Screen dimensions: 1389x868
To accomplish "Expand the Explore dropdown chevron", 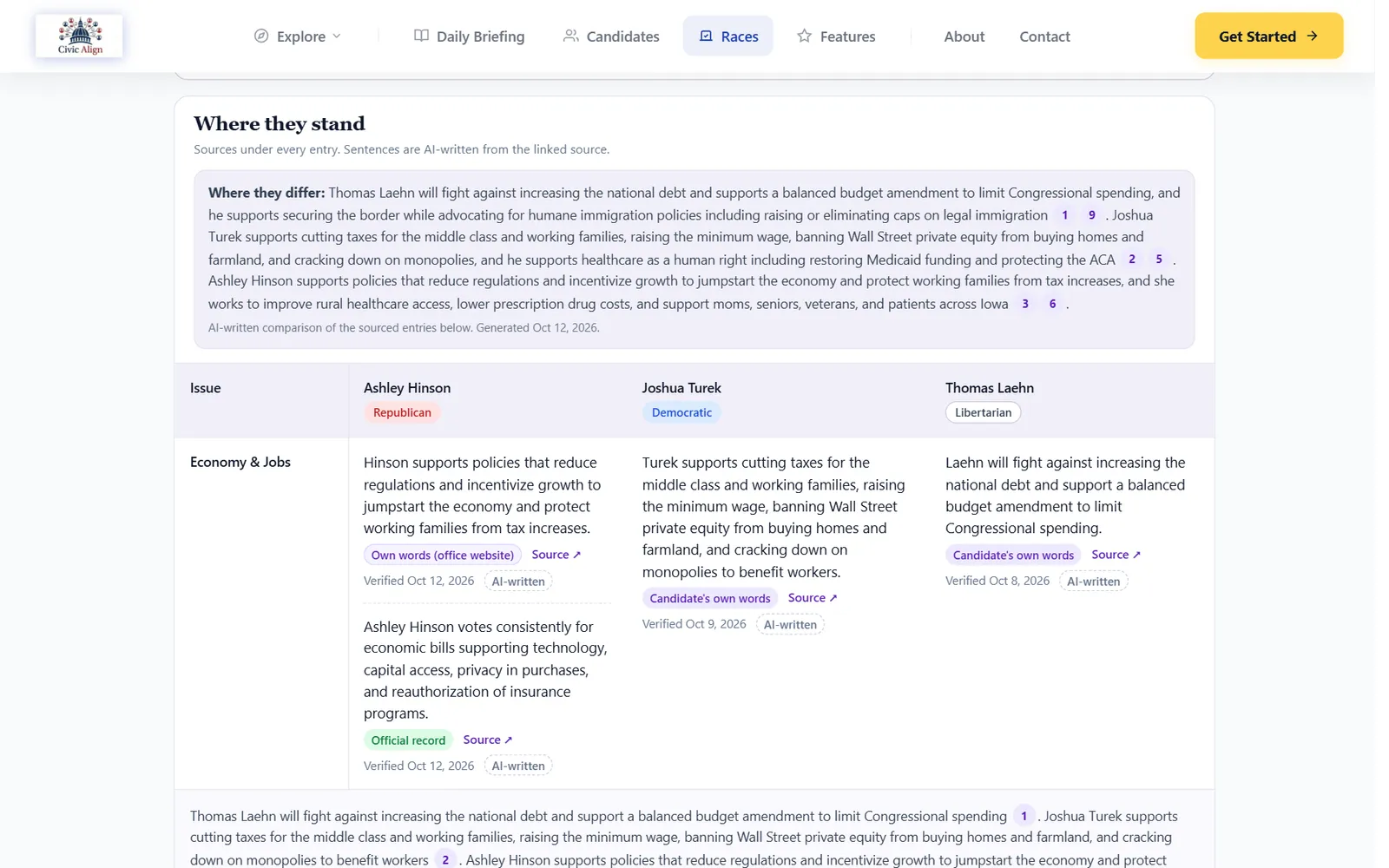I will [337, 36].
